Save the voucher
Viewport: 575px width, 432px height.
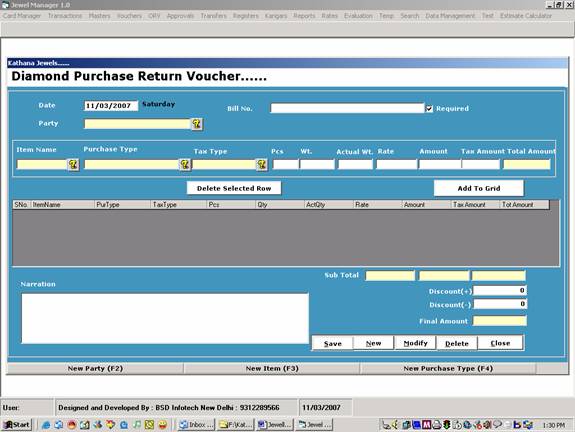(333, 343)
